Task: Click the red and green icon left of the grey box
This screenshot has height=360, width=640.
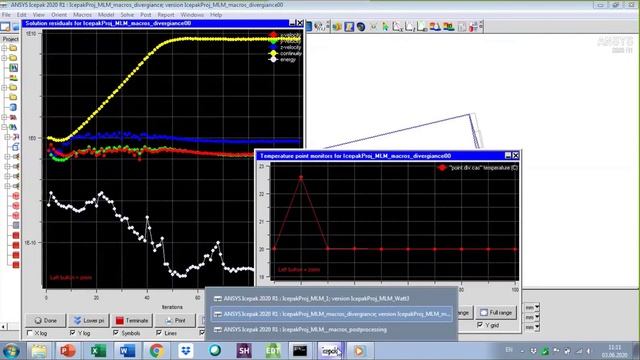Action: click(449, 27)
